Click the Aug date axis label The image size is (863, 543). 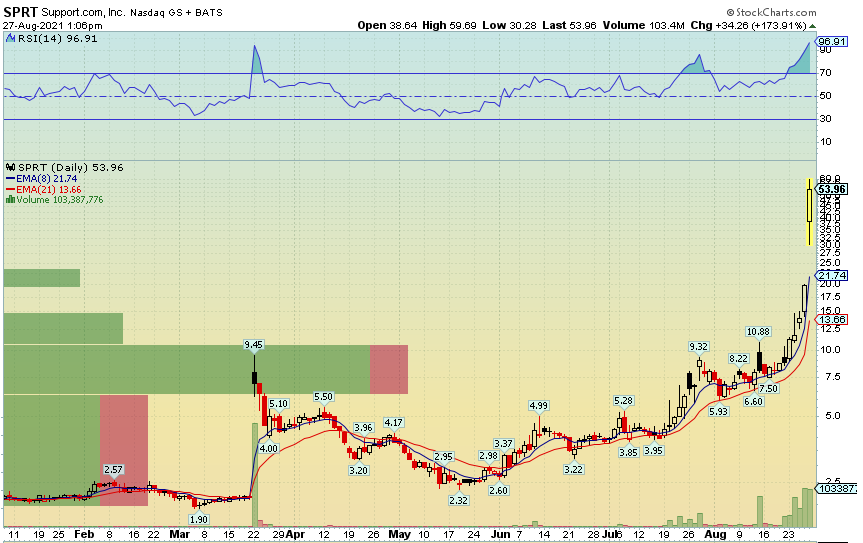[715, 534]
